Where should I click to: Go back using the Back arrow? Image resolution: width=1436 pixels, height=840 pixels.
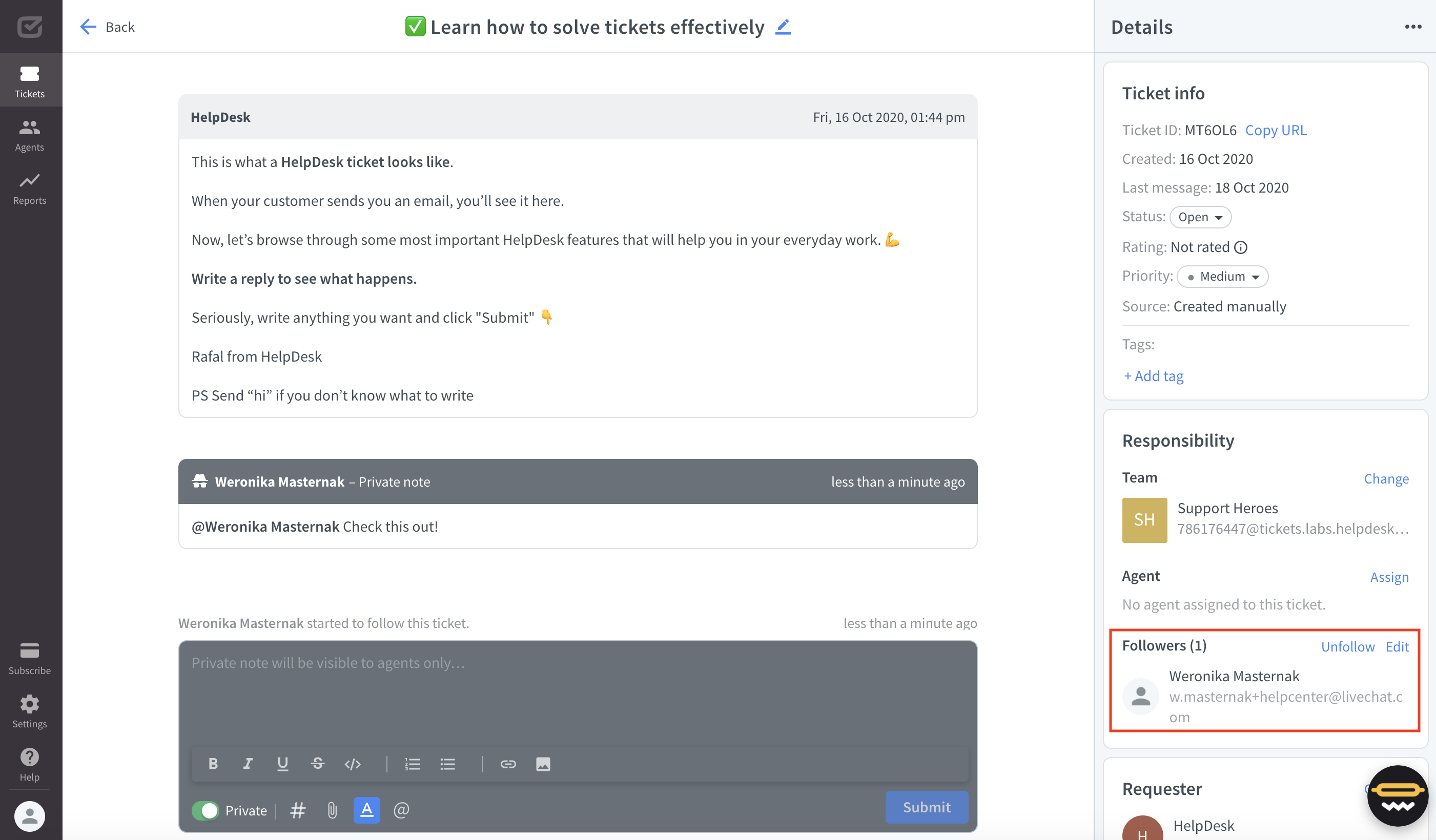tap(107, 27)
